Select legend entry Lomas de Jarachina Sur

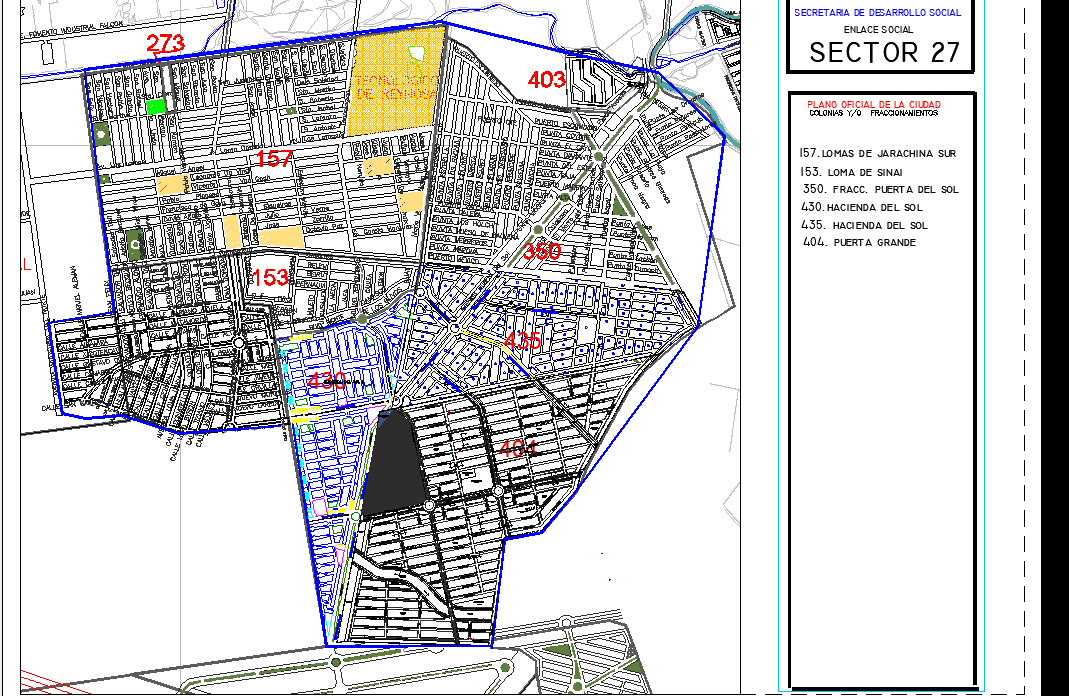click(x=878, y=153)
